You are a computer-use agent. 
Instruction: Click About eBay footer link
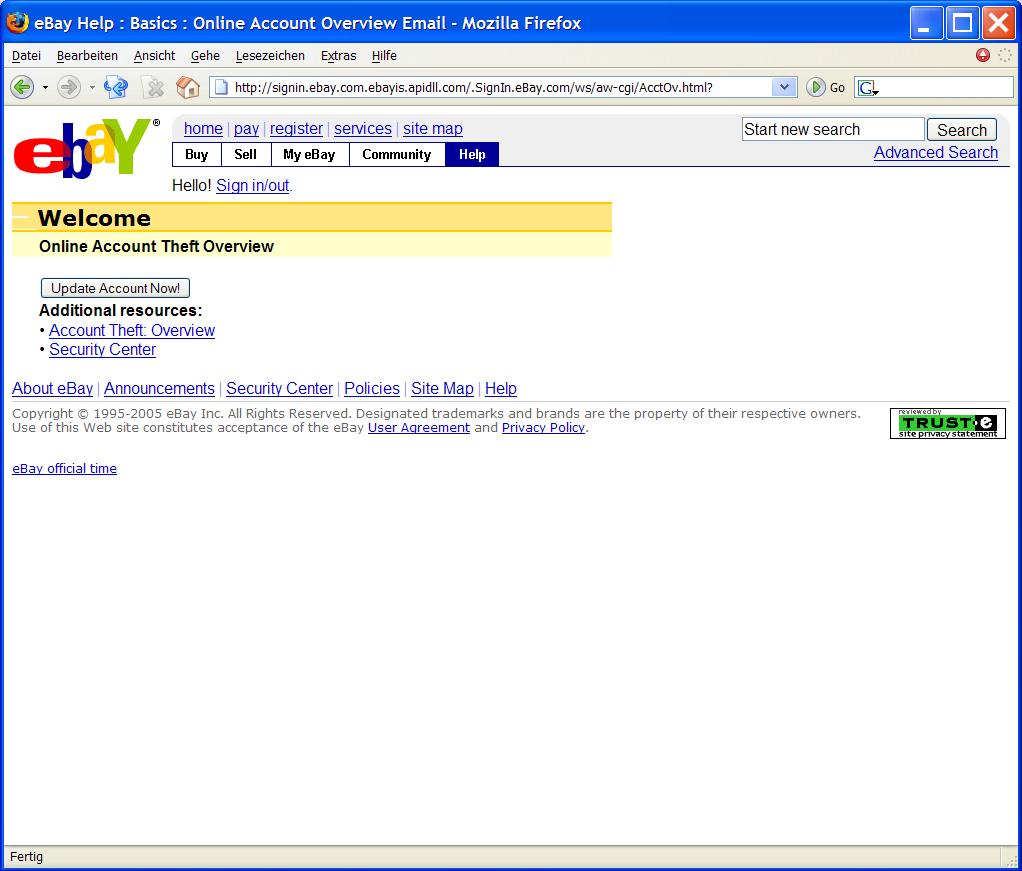53,389
